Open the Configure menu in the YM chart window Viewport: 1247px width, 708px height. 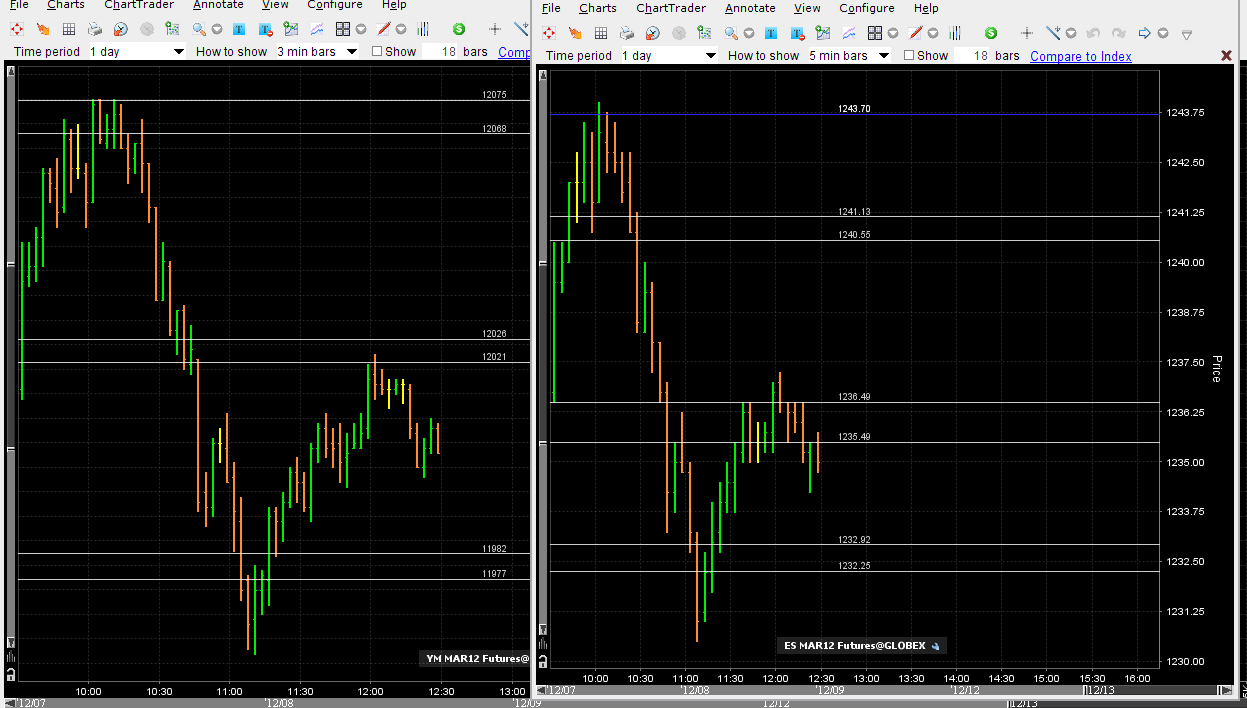click(x=334, y=5)
